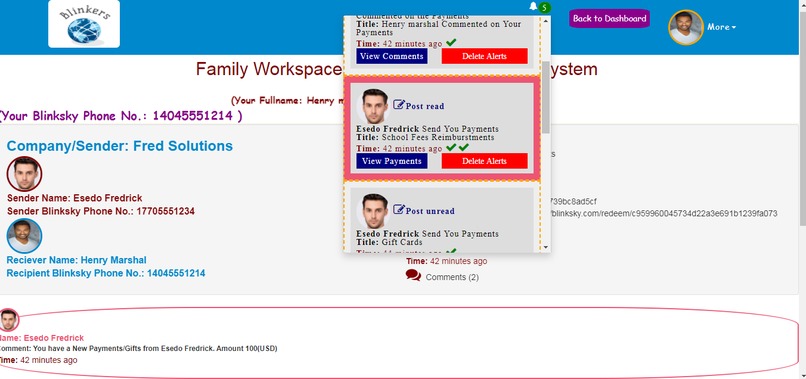This screenshot has height=379, width=806.
Task: Click the commenter avatar in comment box
Action: coord(9,320)
